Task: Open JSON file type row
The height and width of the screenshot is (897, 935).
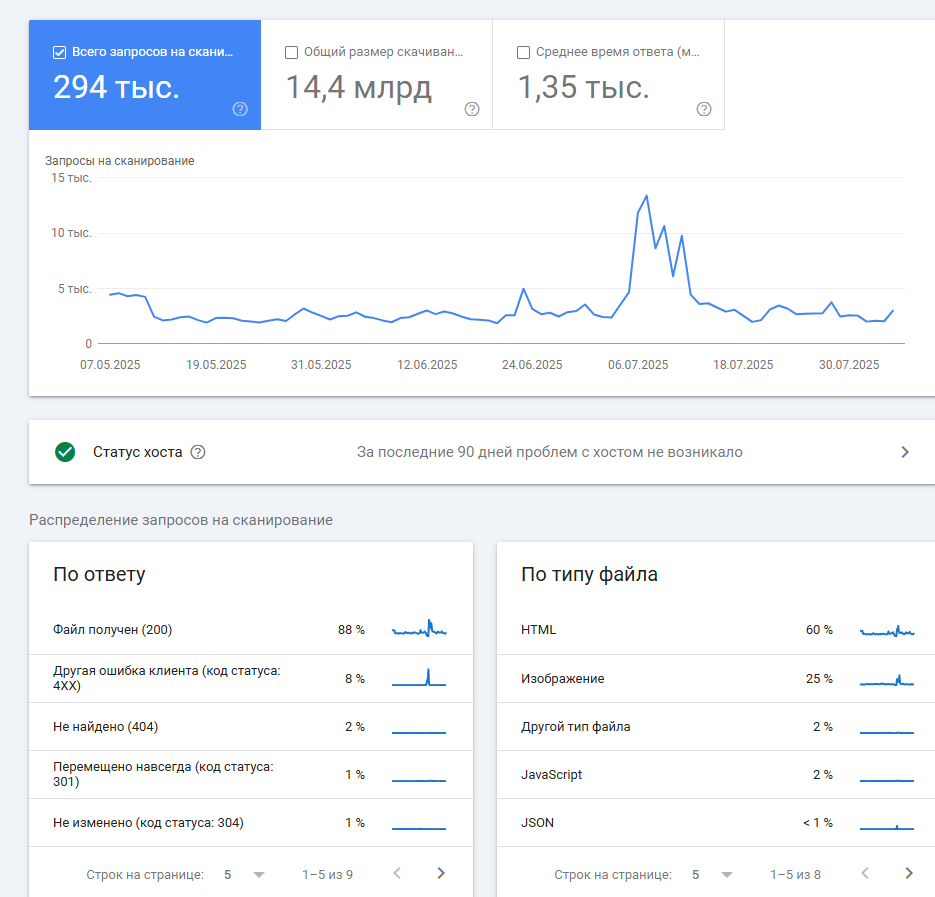Action: click(716, 822)
